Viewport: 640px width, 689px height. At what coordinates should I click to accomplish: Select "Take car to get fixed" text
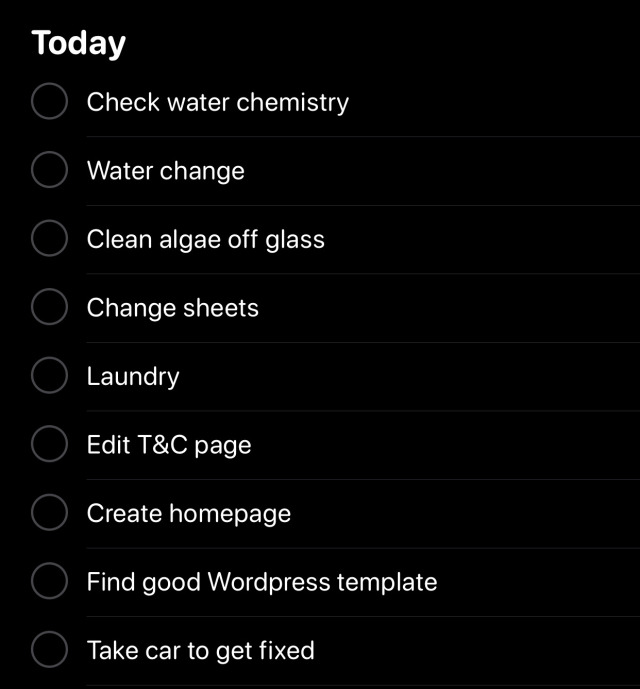tap(201, 651)
